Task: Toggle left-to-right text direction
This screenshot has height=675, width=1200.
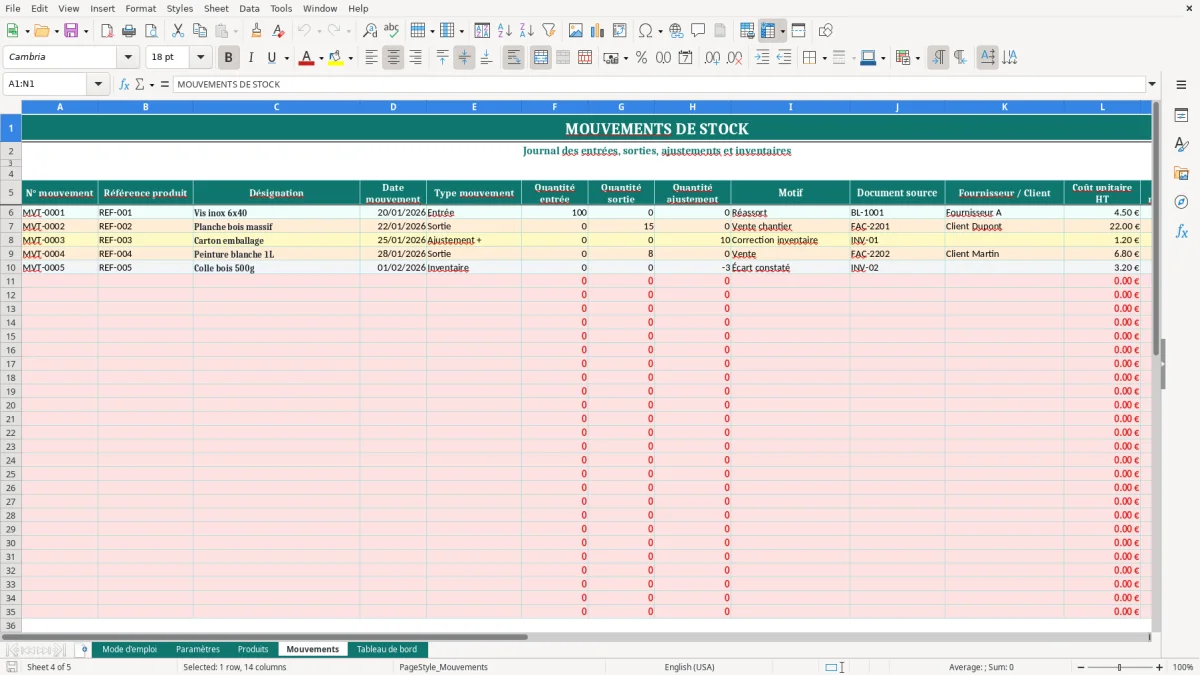Action: tap(938, 58)
